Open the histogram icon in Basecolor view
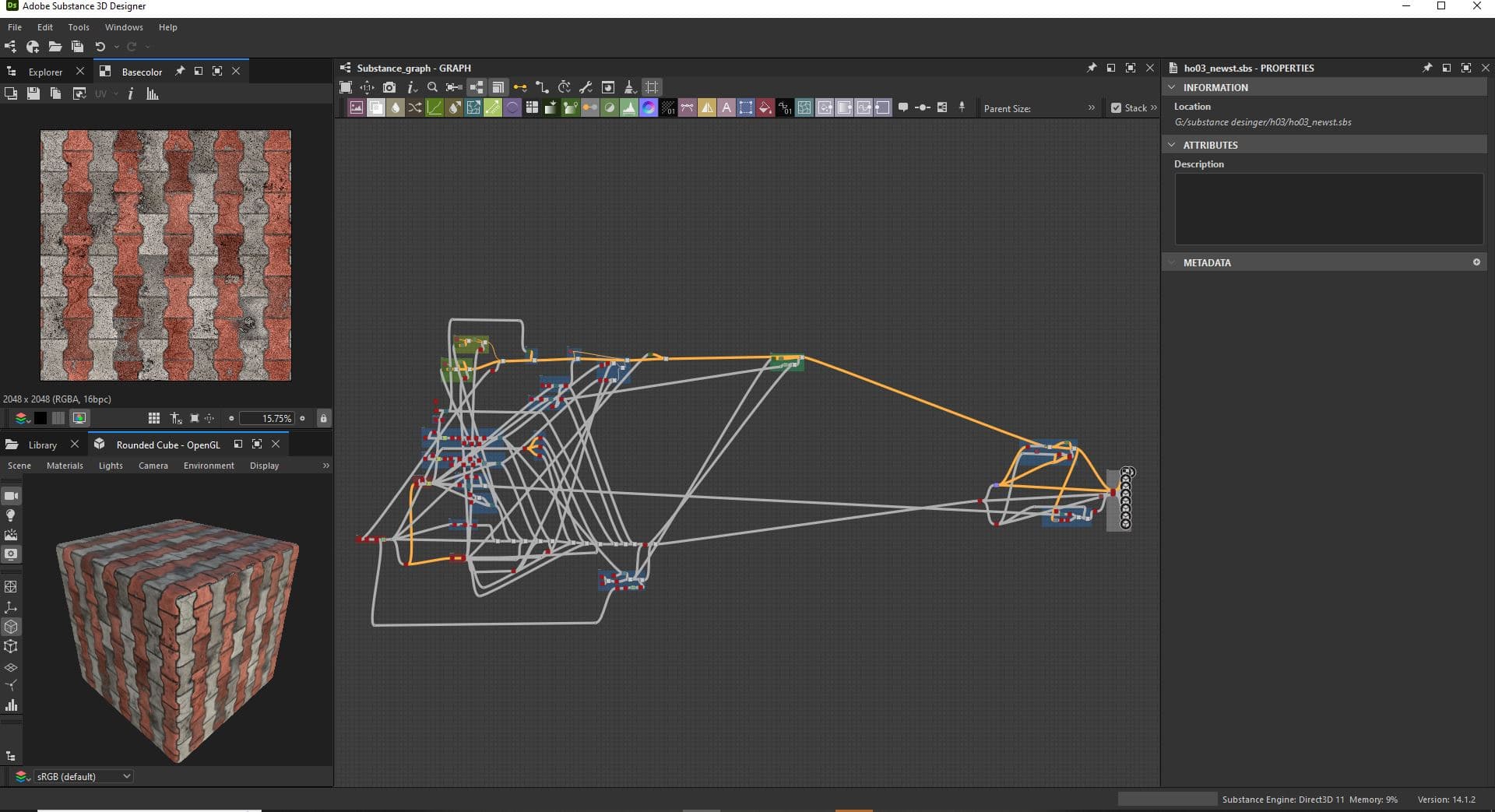Image resolution: width=1495 pixels, height=812 pixels. point(153,94)
